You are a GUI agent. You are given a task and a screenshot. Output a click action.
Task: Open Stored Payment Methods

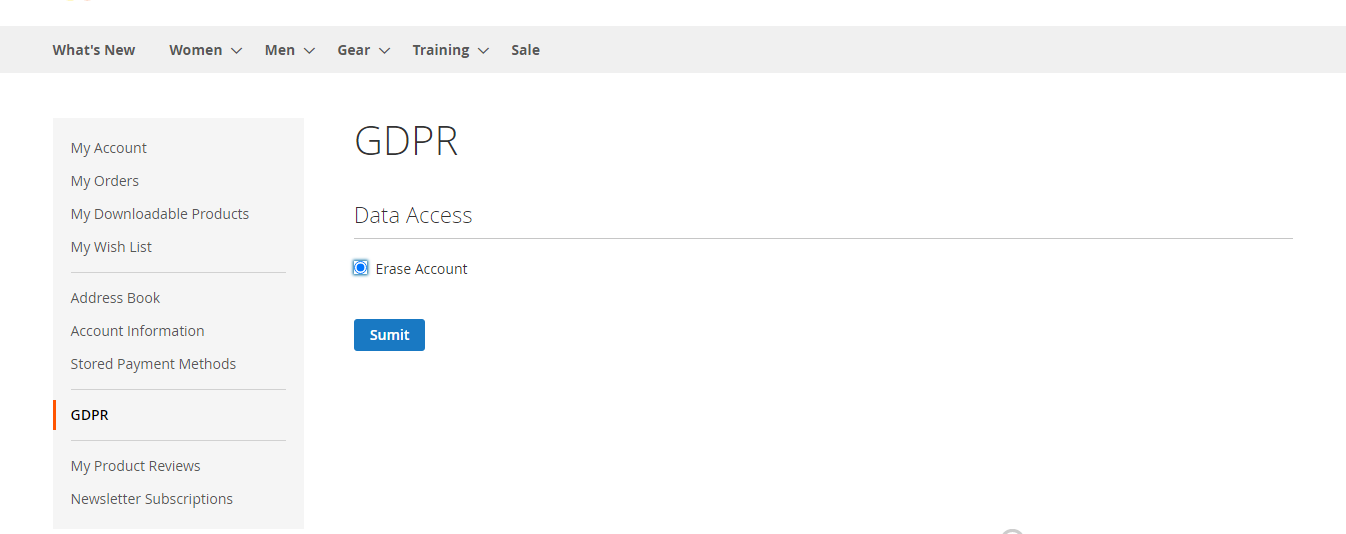pos(153,364)
